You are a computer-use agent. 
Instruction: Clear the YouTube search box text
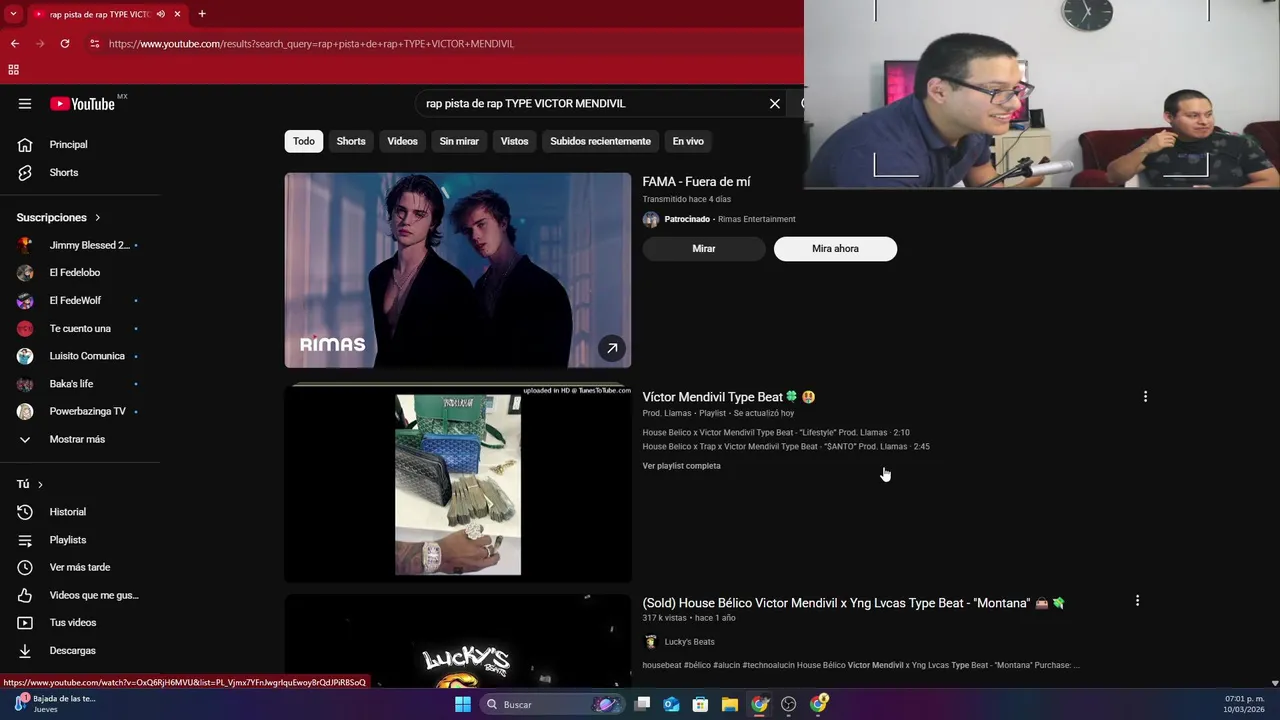(x=774, y=104)
